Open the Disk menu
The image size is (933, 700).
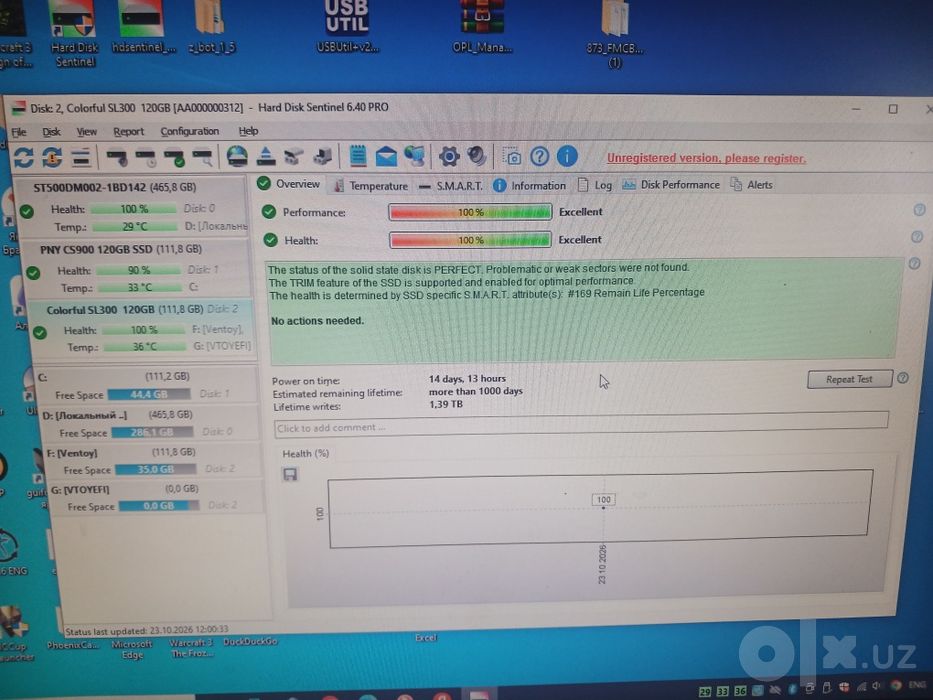[51, 132]
